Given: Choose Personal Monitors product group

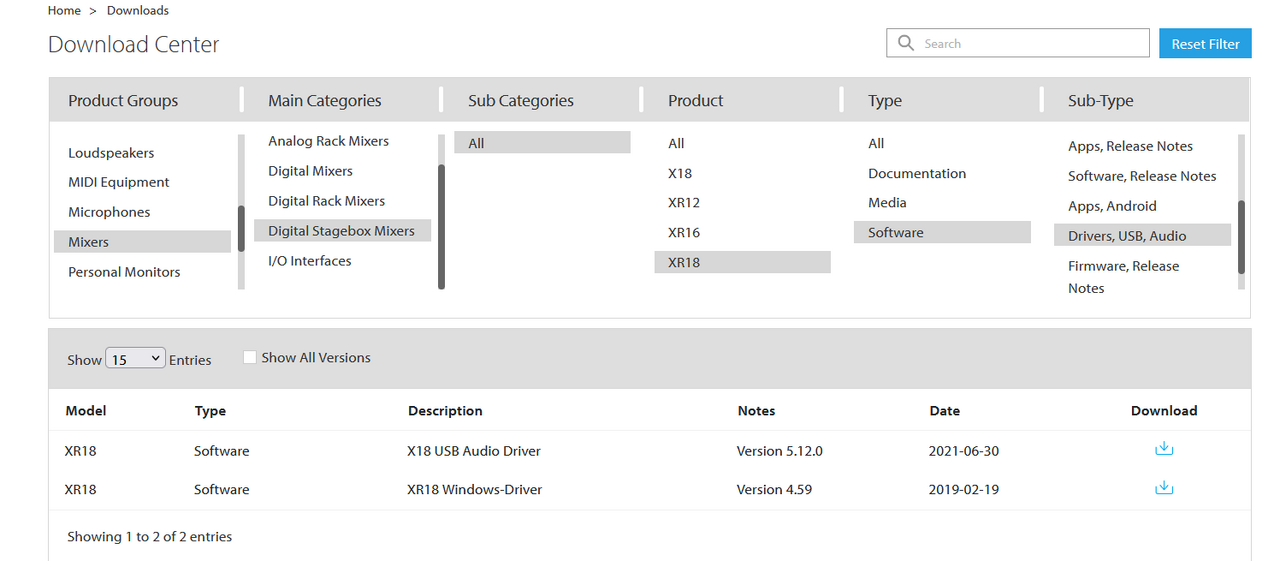Looking at the screenshot, I should (x=124, y=272).
